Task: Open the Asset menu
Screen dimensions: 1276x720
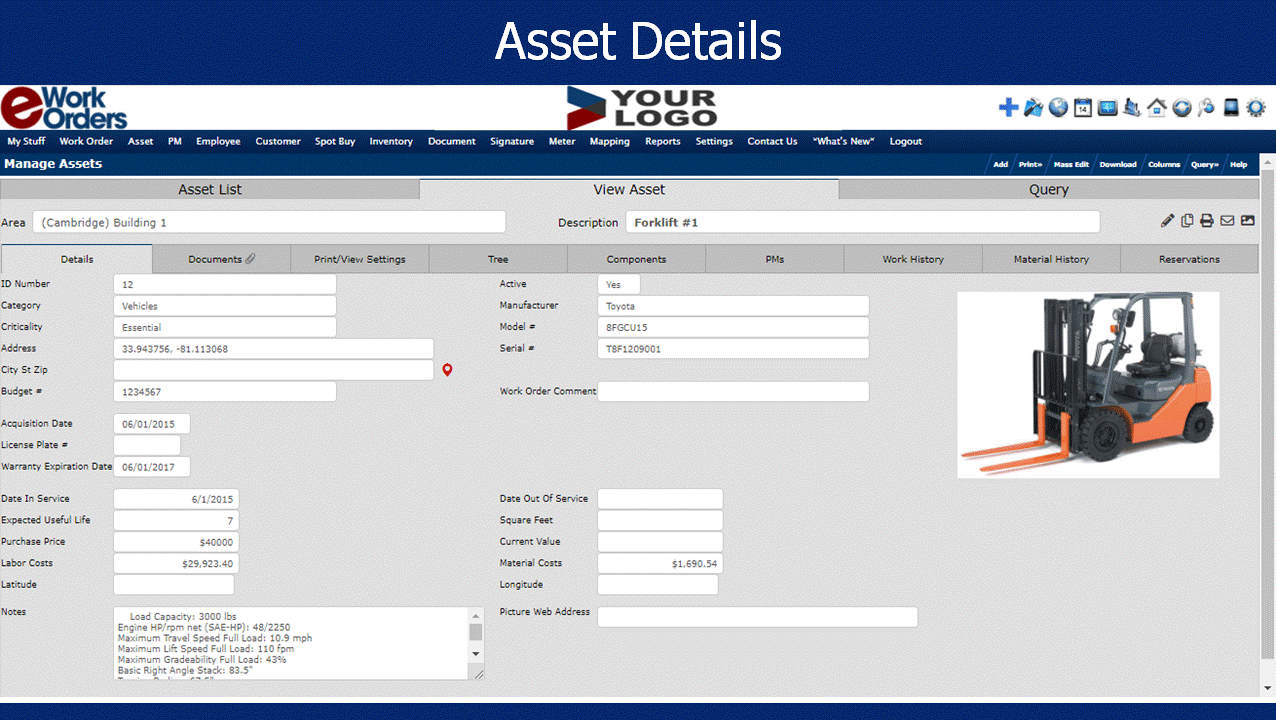Action: [x=141, y=141]
